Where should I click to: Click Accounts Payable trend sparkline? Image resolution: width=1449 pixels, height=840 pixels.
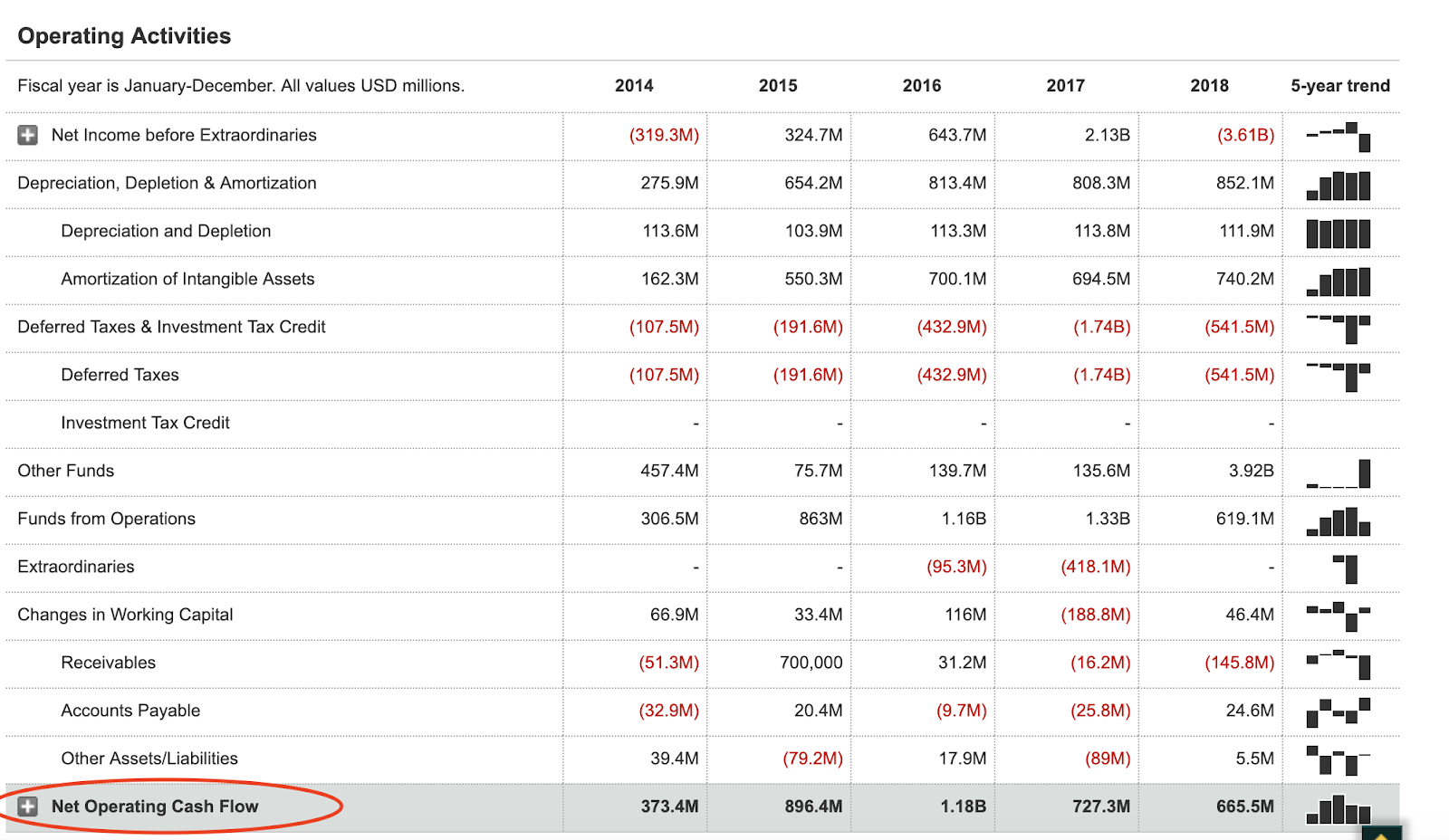[1339, 712]
